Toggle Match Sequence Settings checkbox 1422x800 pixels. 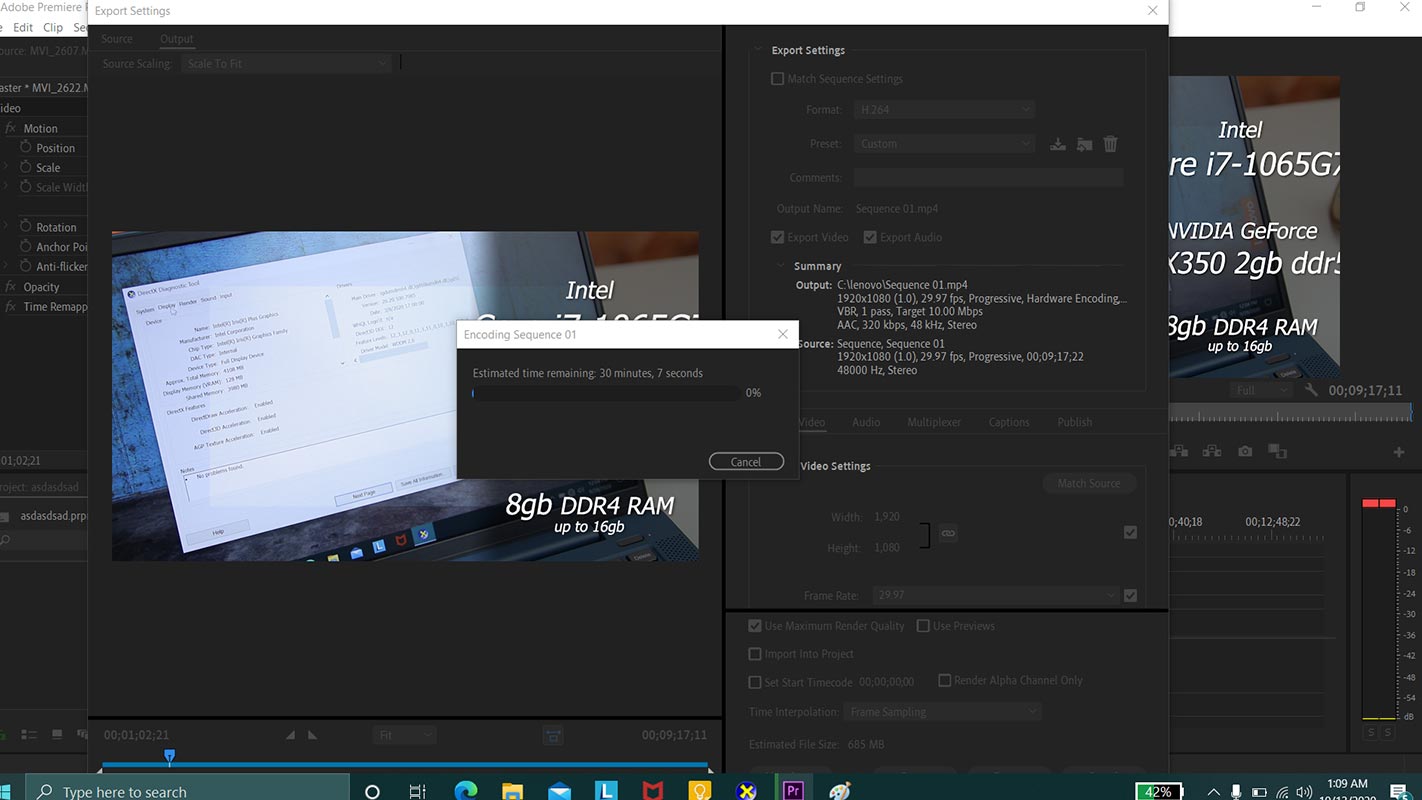click(777, 79)
